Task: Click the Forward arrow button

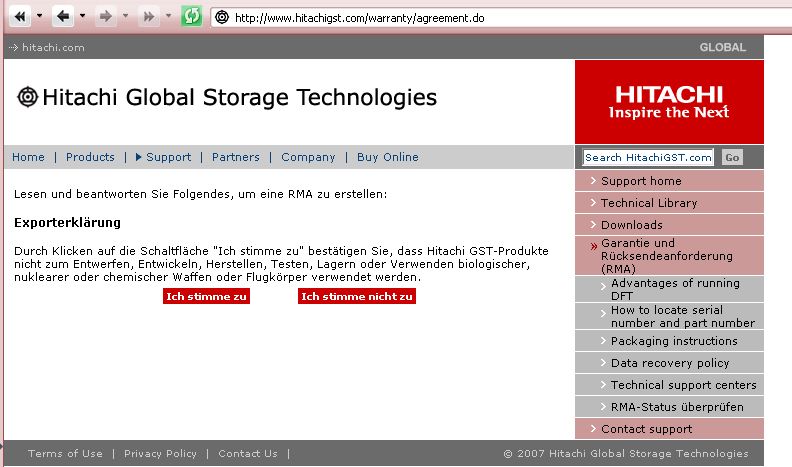Action: 105,17
